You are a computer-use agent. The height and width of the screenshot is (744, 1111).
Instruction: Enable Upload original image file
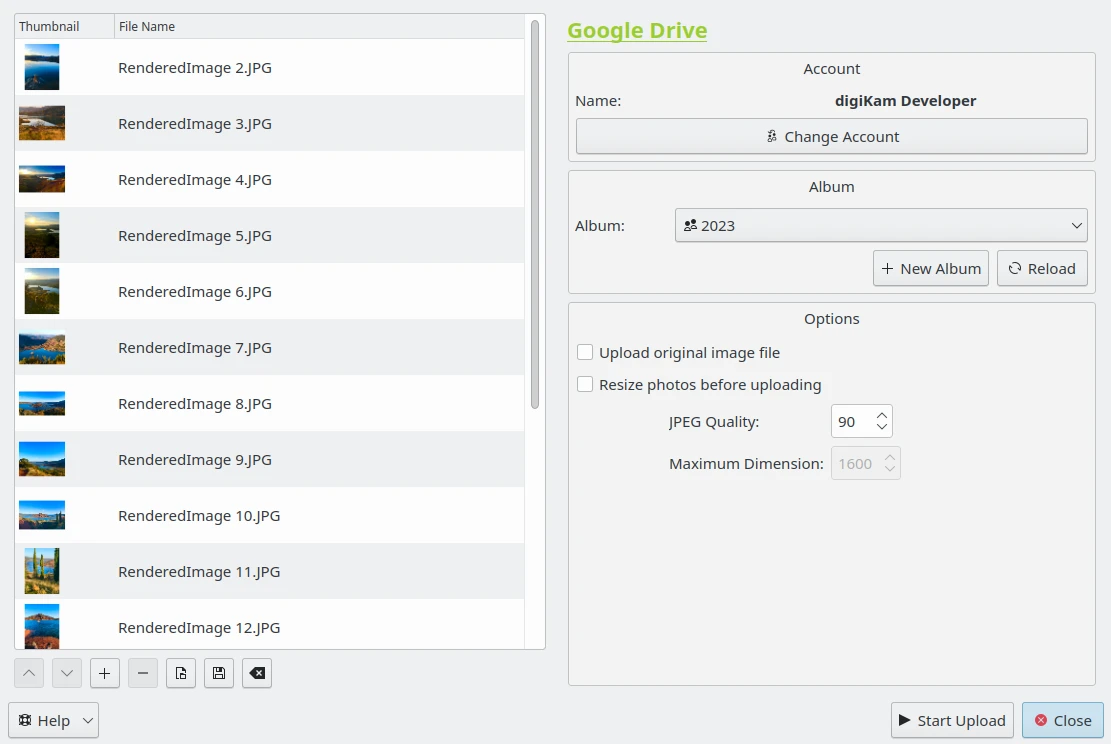pos(585,352)
